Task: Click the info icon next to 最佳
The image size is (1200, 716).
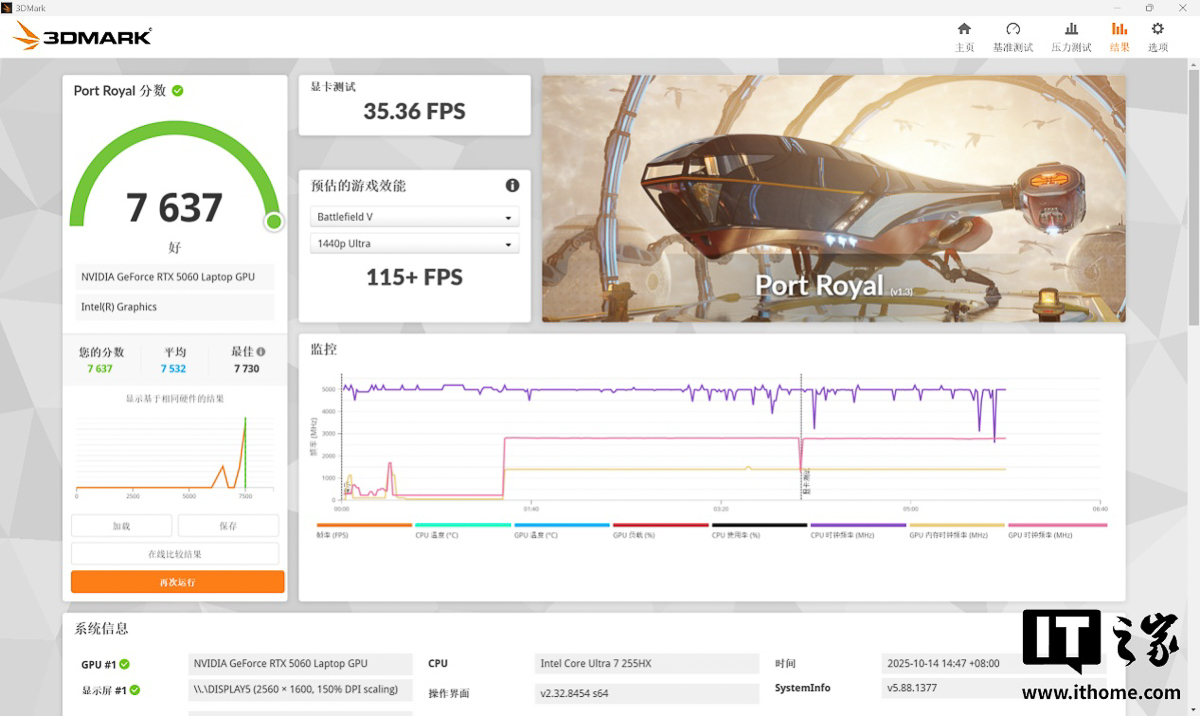Action: [261, 352]
